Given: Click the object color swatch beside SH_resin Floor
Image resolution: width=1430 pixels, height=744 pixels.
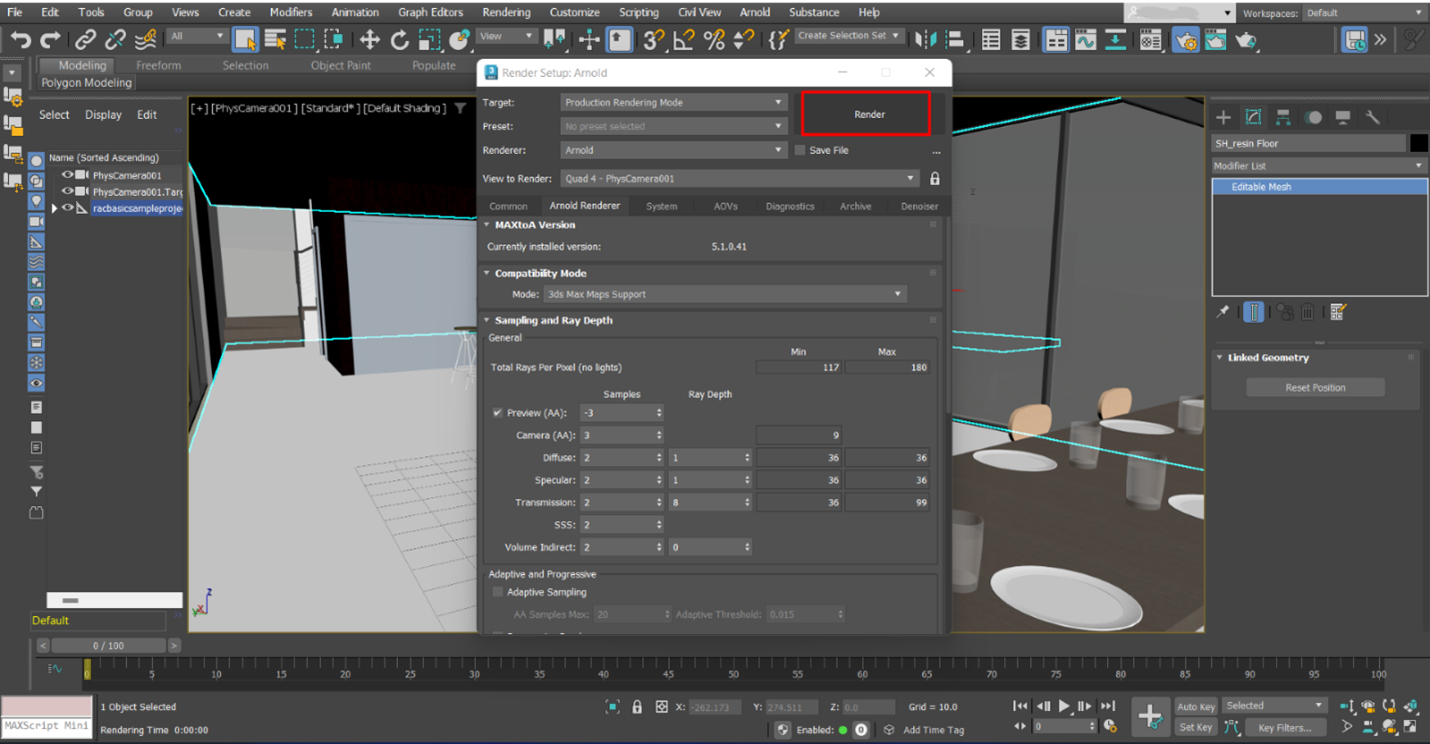Looking at the screenshot, I should tap(1419, 143).
